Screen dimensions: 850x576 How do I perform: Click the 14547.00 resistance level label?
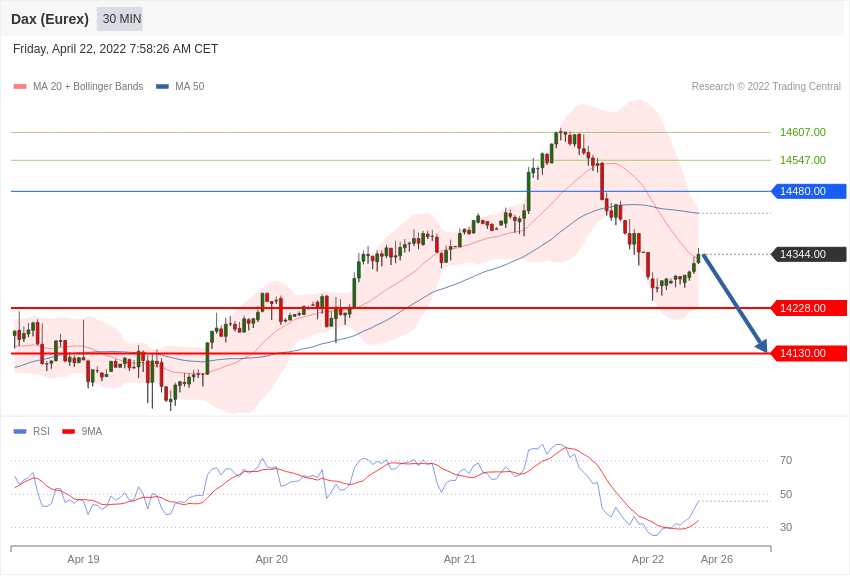802,160
